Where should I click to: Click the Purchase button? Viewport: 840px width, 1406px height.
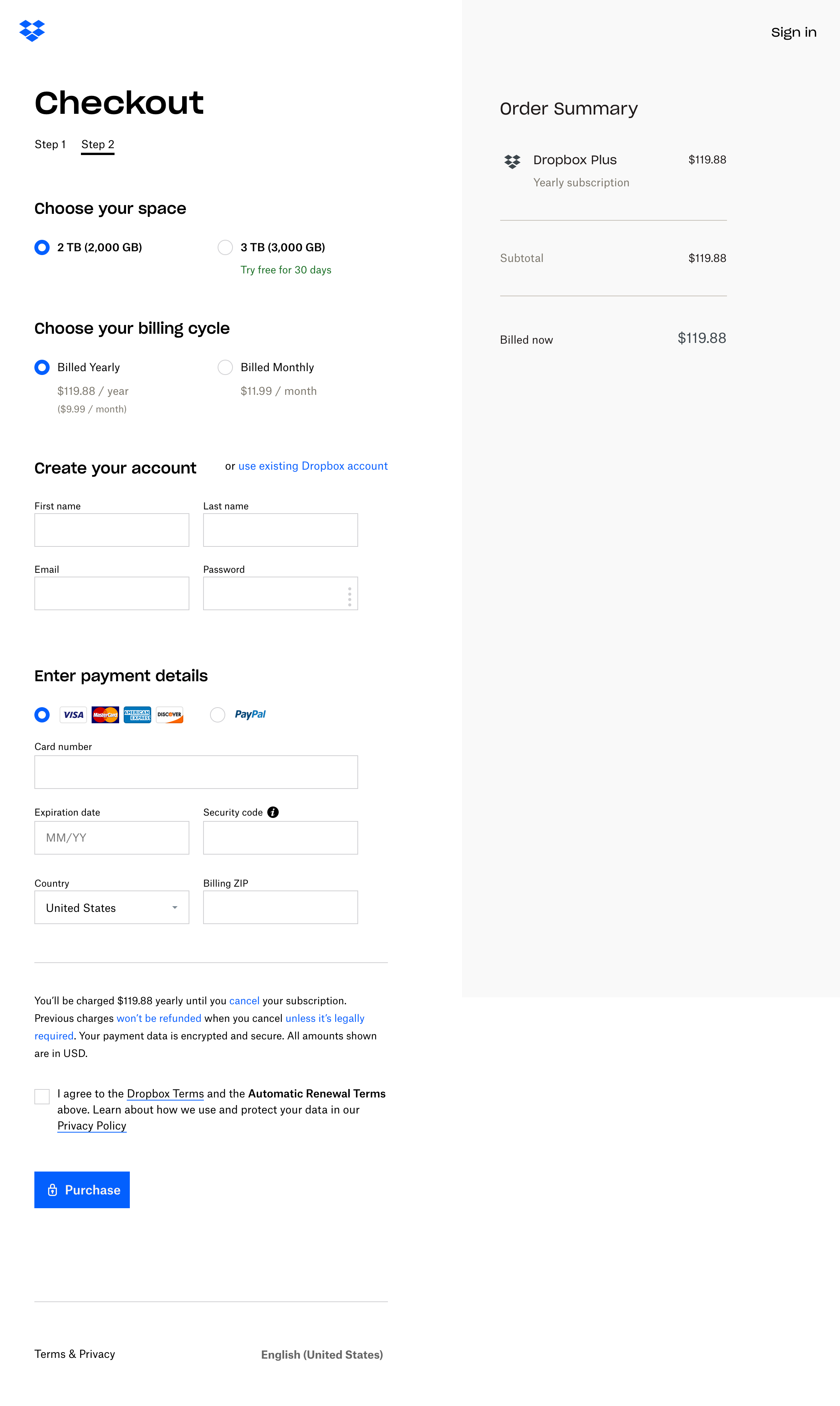(x=81, y=1190)
